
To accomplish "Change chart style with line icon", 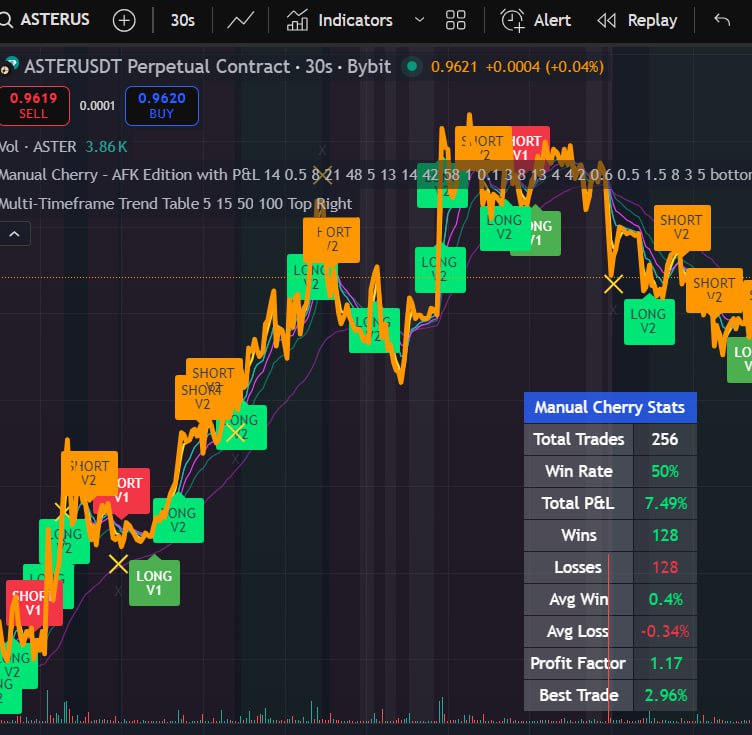I will click(x=240, y=20).
